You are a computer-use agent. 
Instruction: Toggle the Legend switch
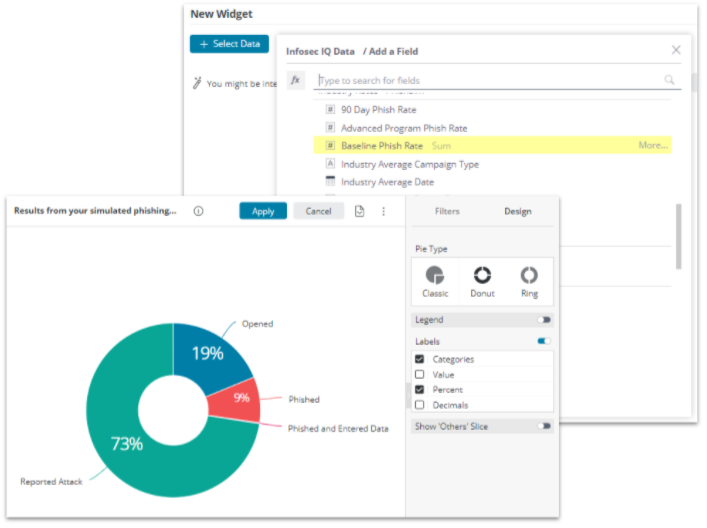(x=544, y=320)
